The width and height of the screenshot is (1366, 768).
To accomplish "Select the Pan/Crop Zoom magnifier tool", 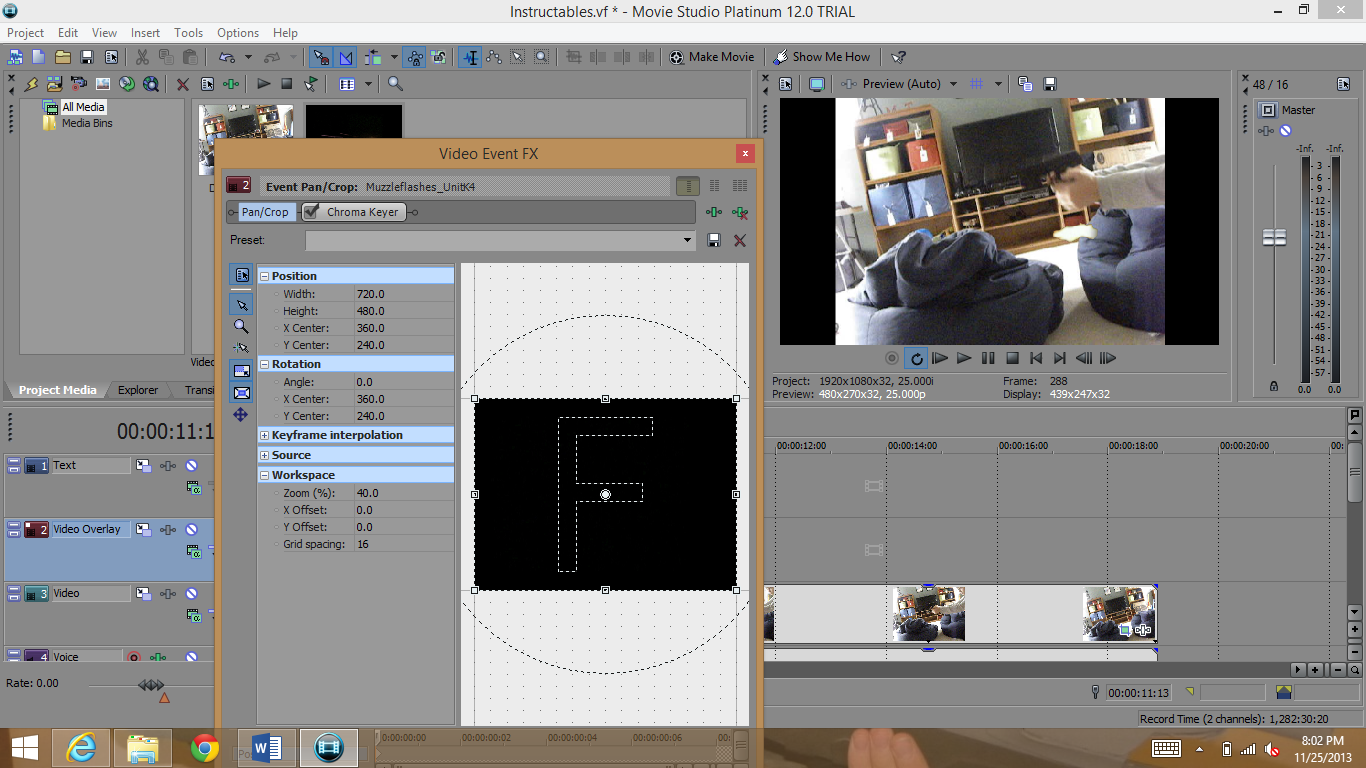I will (x=241, y=325).
